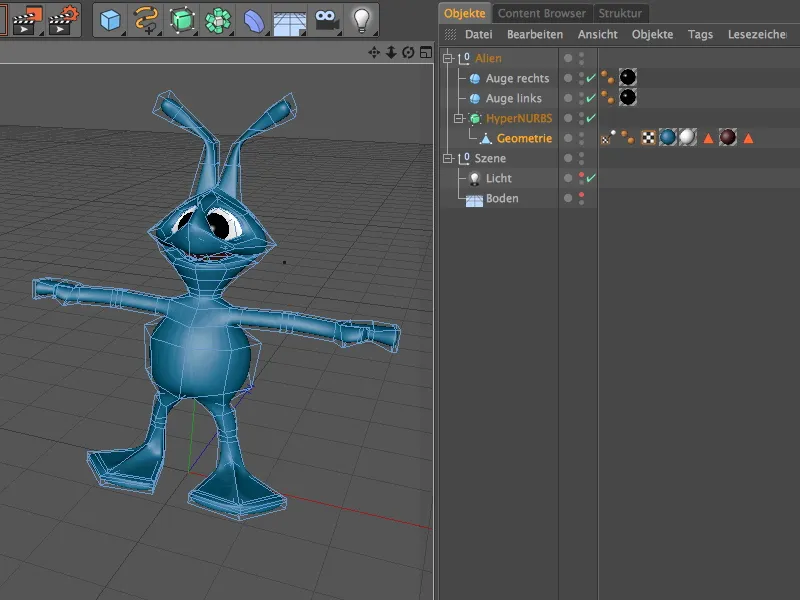Screen dimensions: 800x600
Task: Switch to the Struktur tab
Action: 620,13
